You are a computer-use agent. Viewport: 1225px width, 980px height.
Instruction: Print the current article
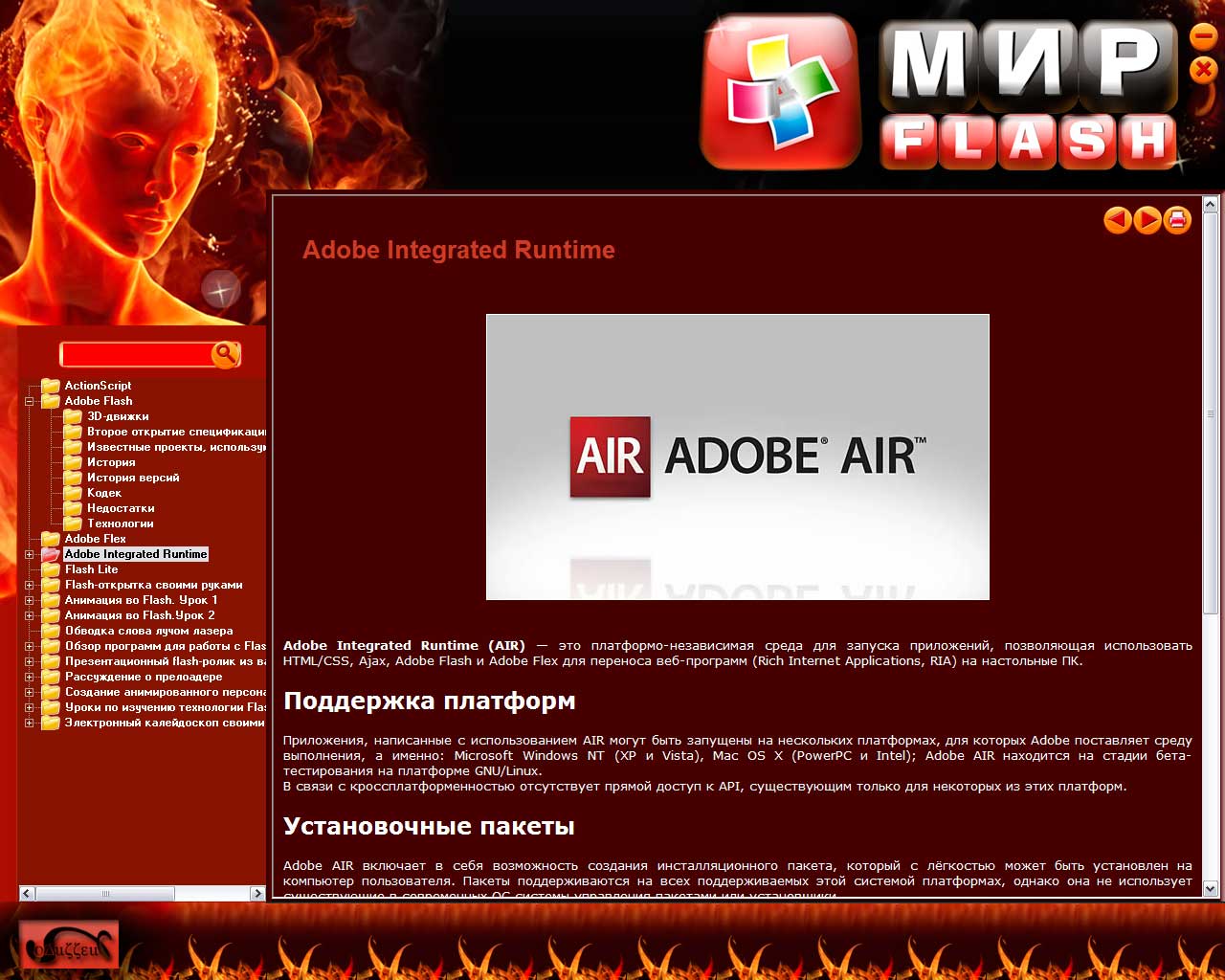(1177, 220)
